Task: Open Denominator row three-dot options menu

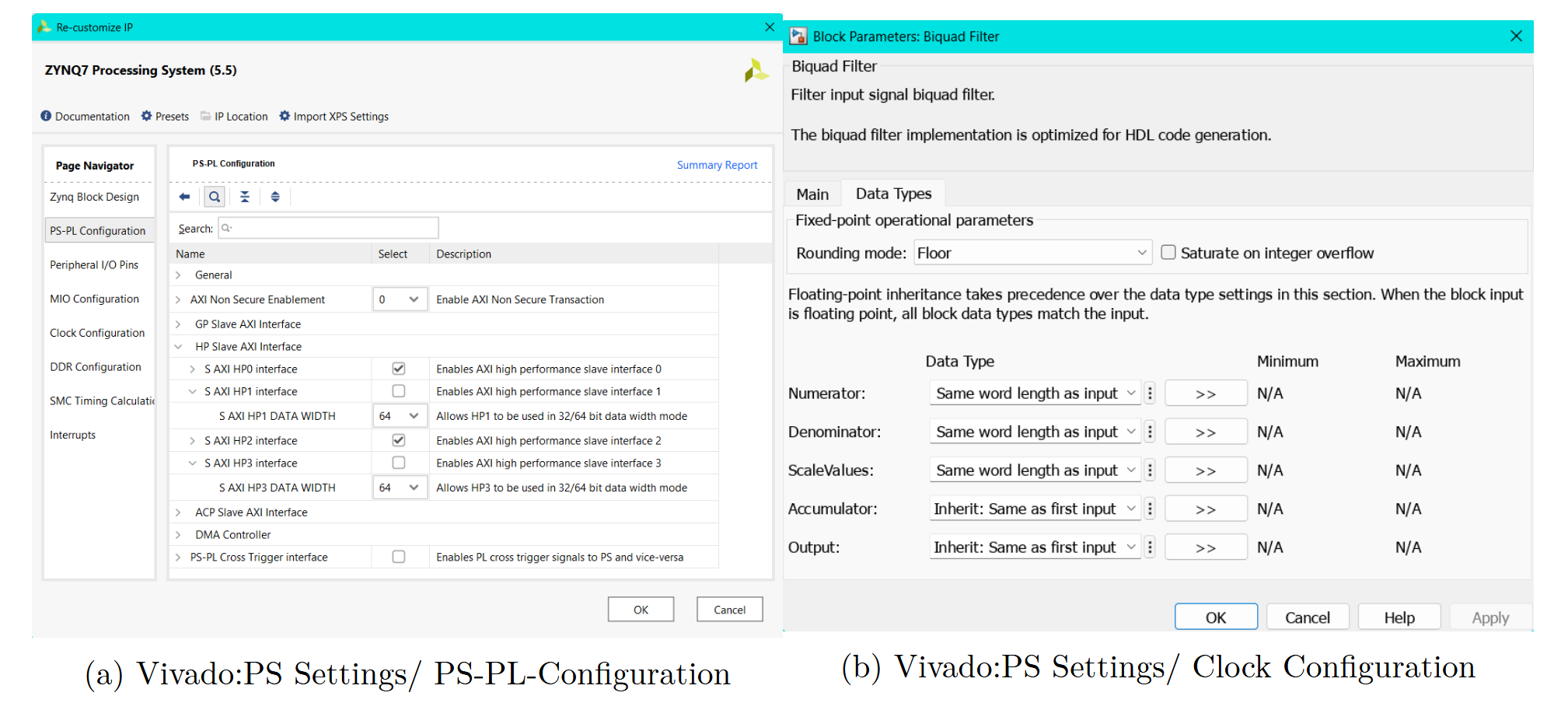Action: coord(1150,432)
